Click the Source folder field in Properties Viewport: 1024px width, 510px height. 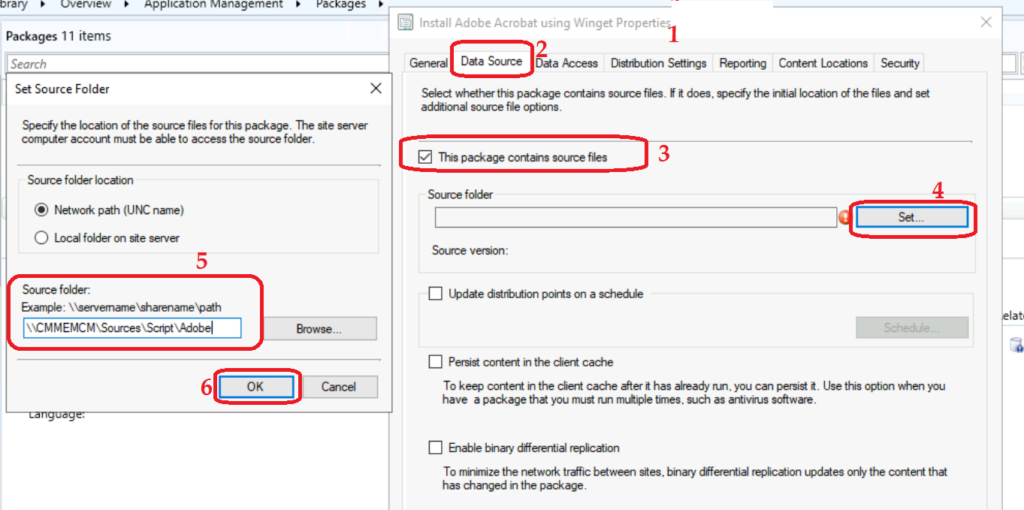(635, 218)
